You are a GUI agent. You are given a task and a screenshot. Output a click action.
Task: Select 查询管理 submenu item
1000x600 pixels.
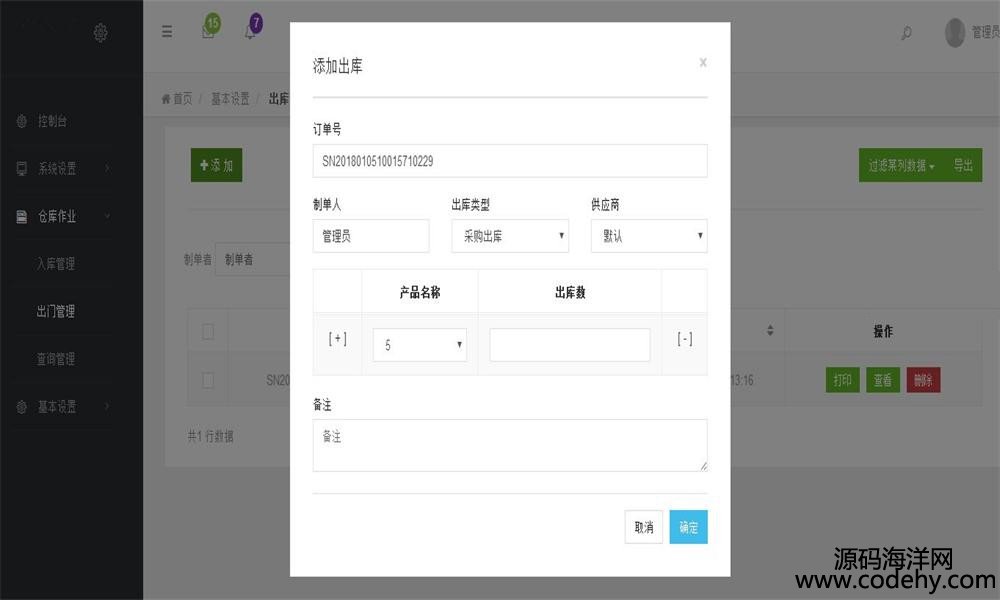(x=55, y=359)
